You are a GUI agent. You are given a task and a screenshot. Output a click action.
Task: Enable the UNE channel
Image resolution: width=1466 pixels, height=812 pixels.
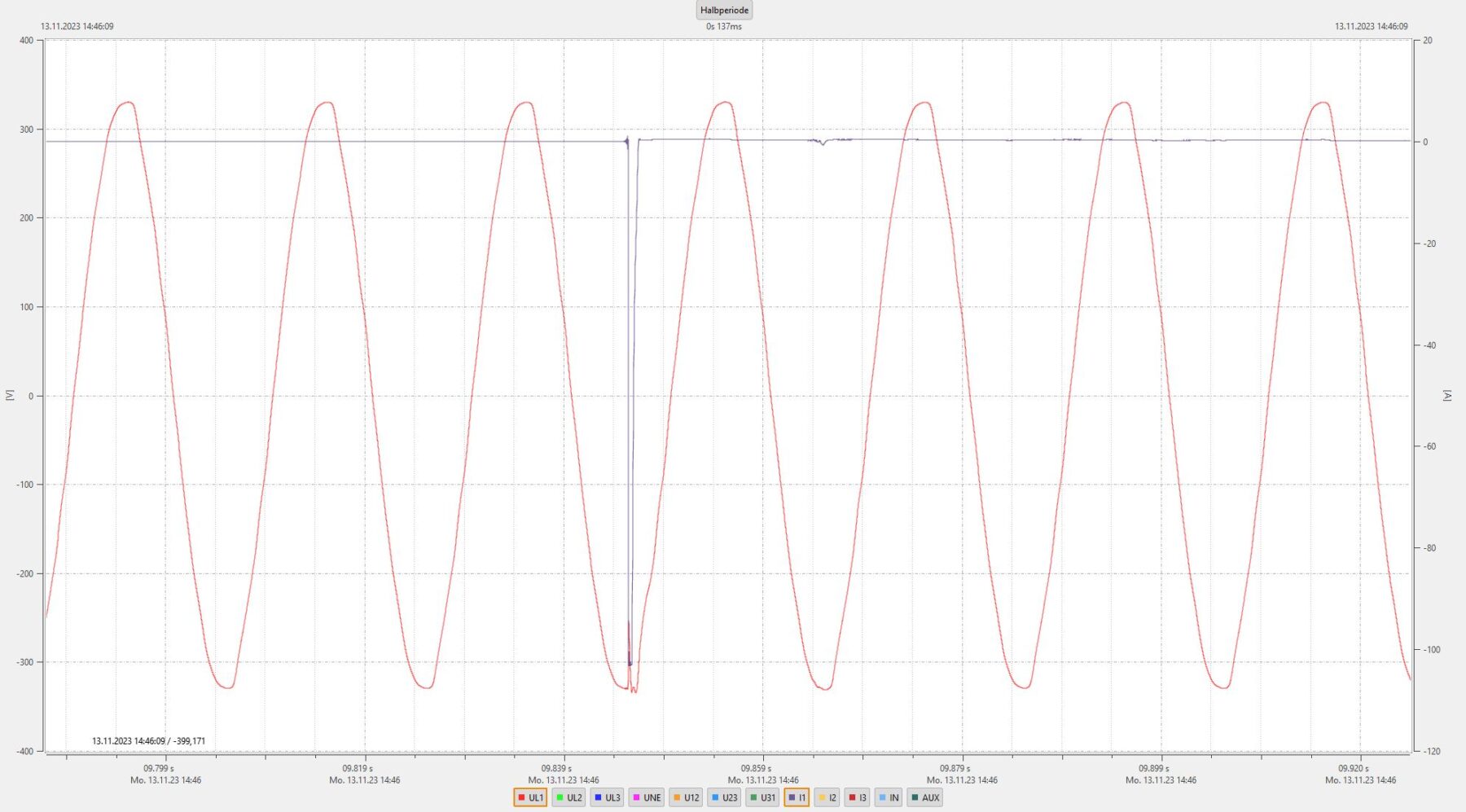pos(647,797)
